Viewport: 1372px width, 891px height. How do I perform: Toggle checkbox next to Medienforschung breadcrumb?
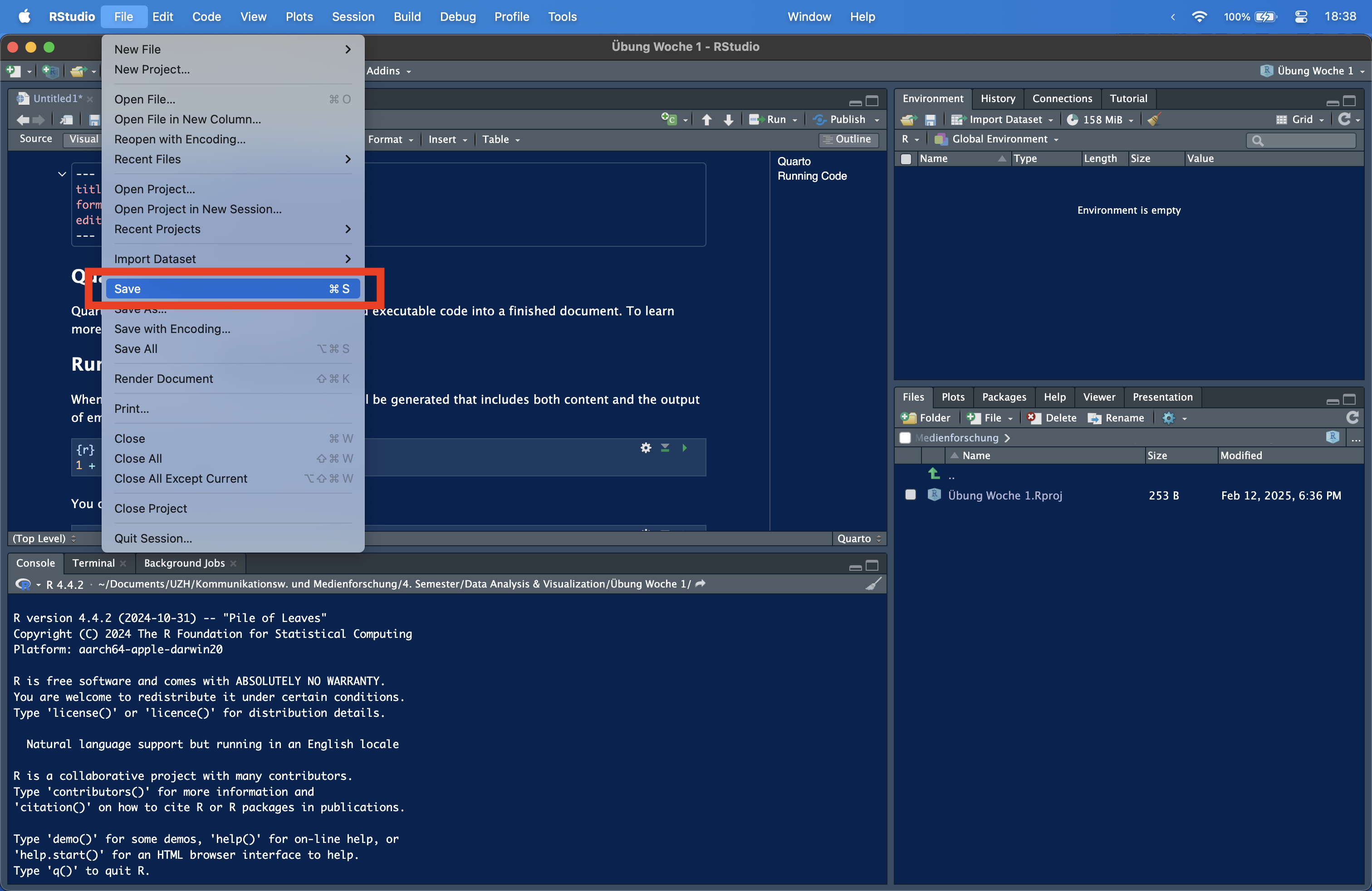click(x=905, y=437)
